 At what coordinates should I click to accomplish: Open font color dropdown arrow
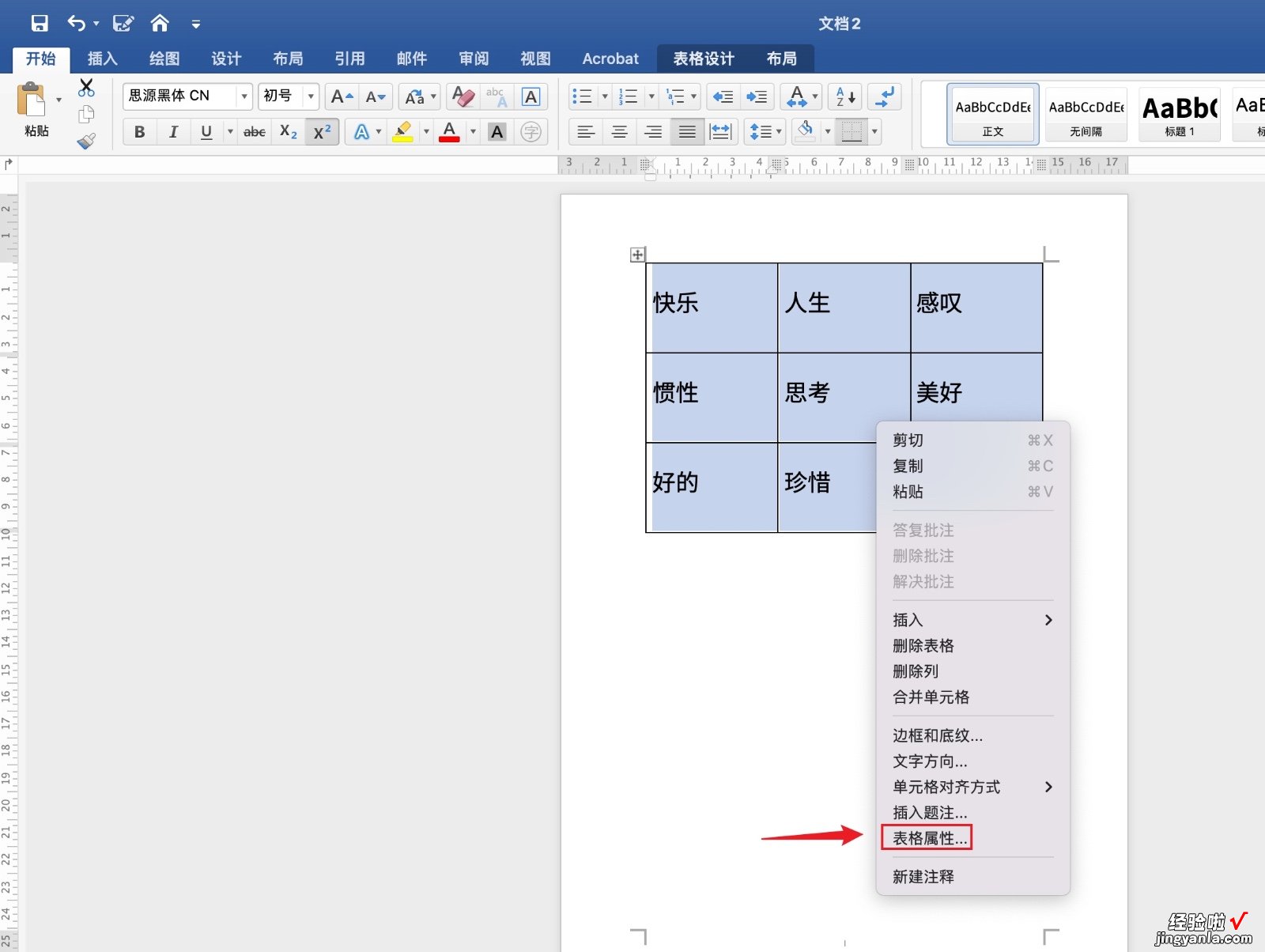[x=473, y=132]
